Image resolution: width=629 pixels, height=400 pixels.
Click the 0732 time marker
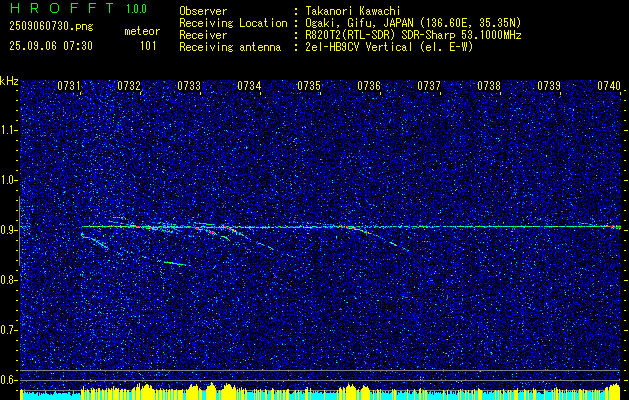coord(129,85)
